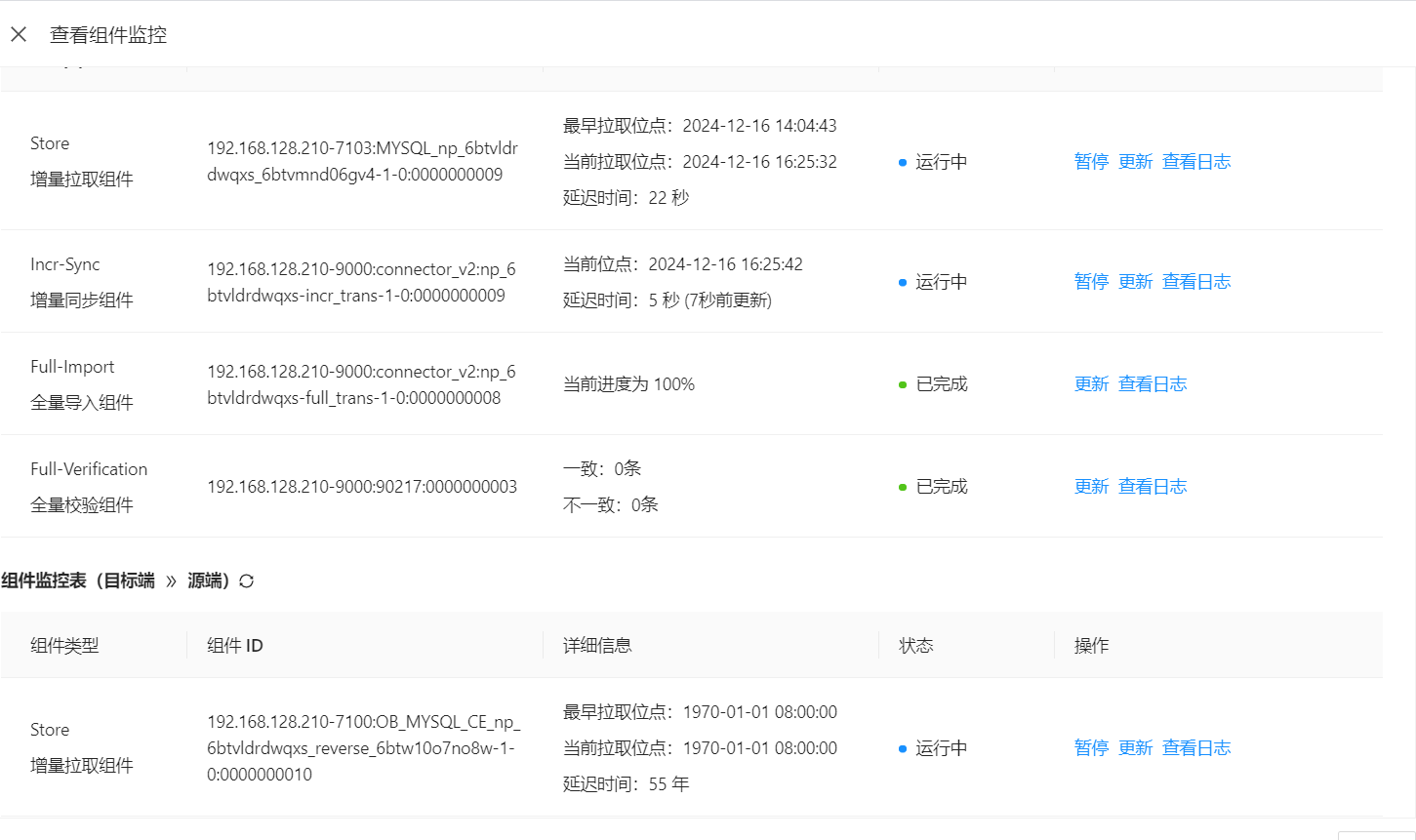This screenshot has height=840, width=1416.
Task: Update the MySQL Store incremental pull component
Action: (1135, 162)
